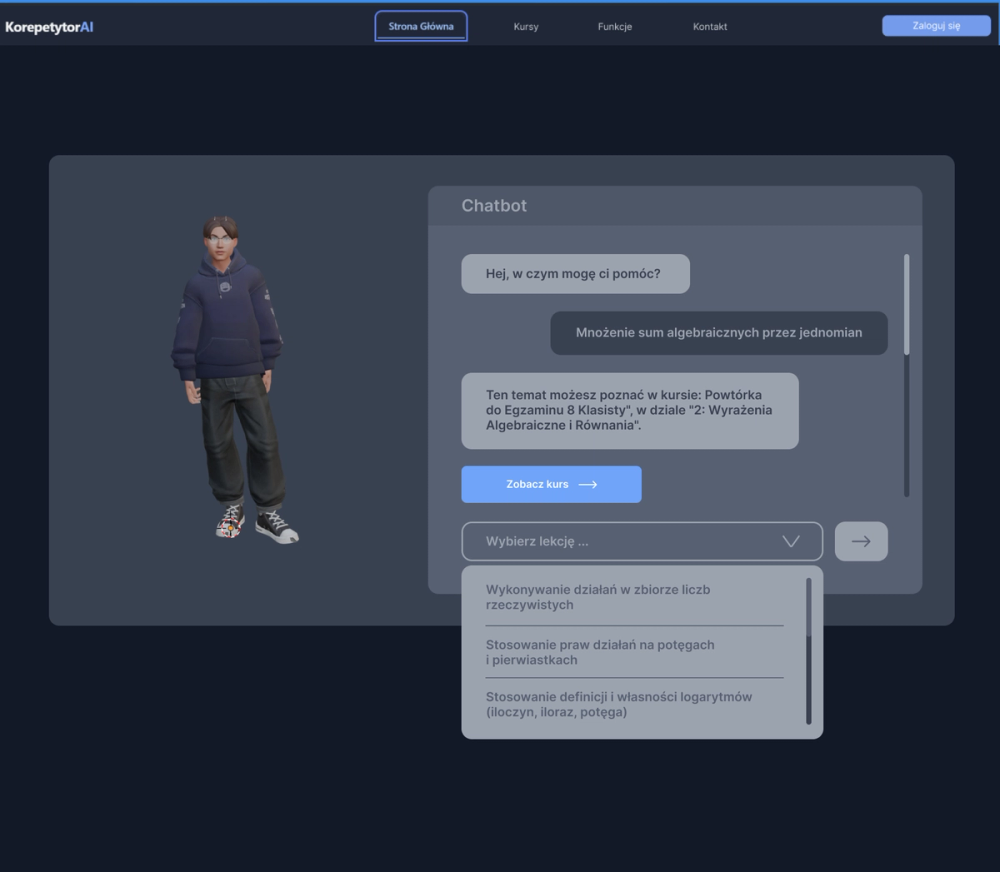
Task: Click the chevron on the Wybierz lekcję field
Action: pyautogui.click(x=793, y=541)
